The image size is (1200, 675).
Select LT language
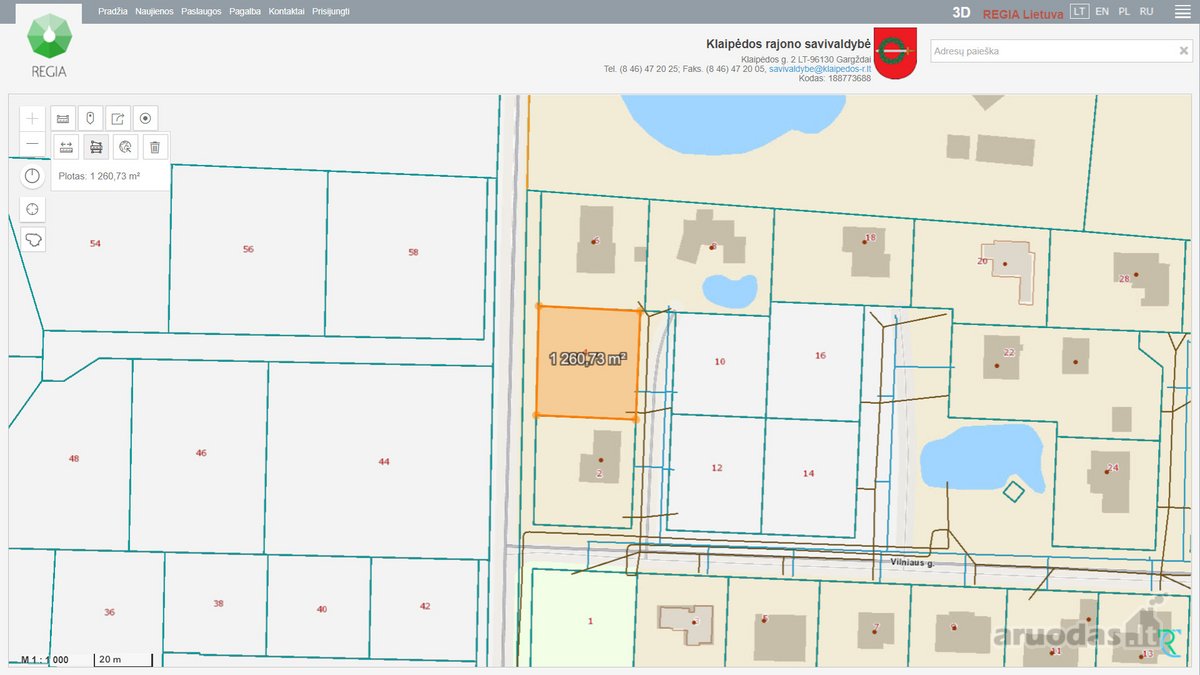[1079, 11]
